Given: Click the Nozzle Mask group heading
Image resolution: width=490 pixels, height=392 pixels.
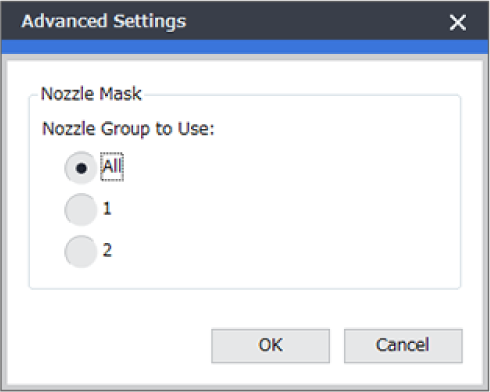Looking at the screenshot, I should click(x=91, y=94).
